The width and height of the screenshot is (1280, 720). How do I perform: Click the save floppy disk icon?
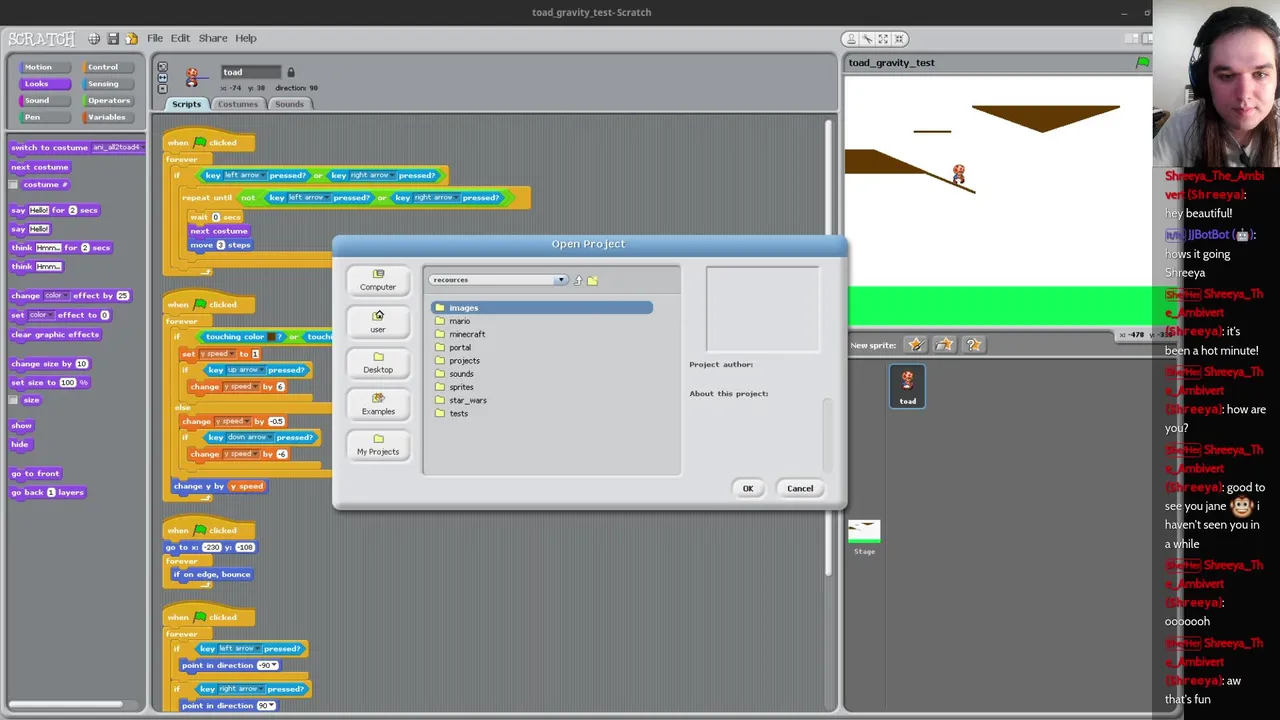click(x=113, y=38)
